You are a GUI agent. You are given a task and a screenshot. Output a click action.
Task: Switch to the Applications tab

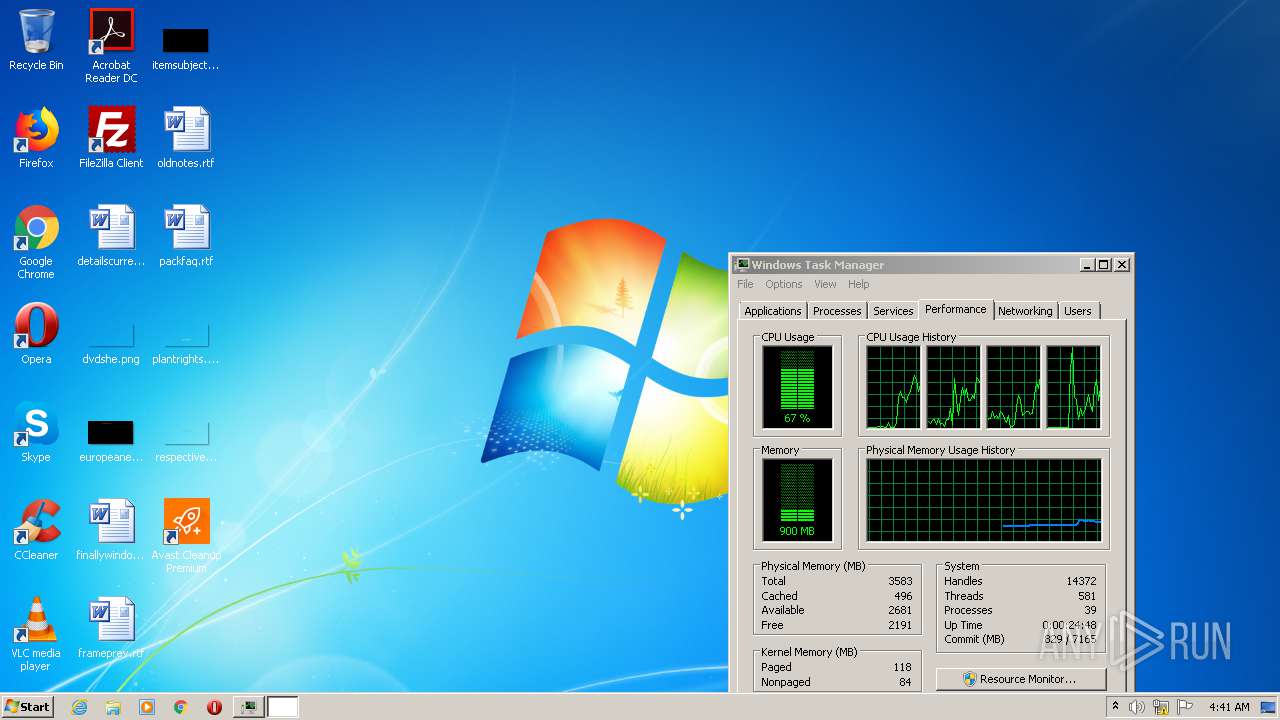pos(773,311)
